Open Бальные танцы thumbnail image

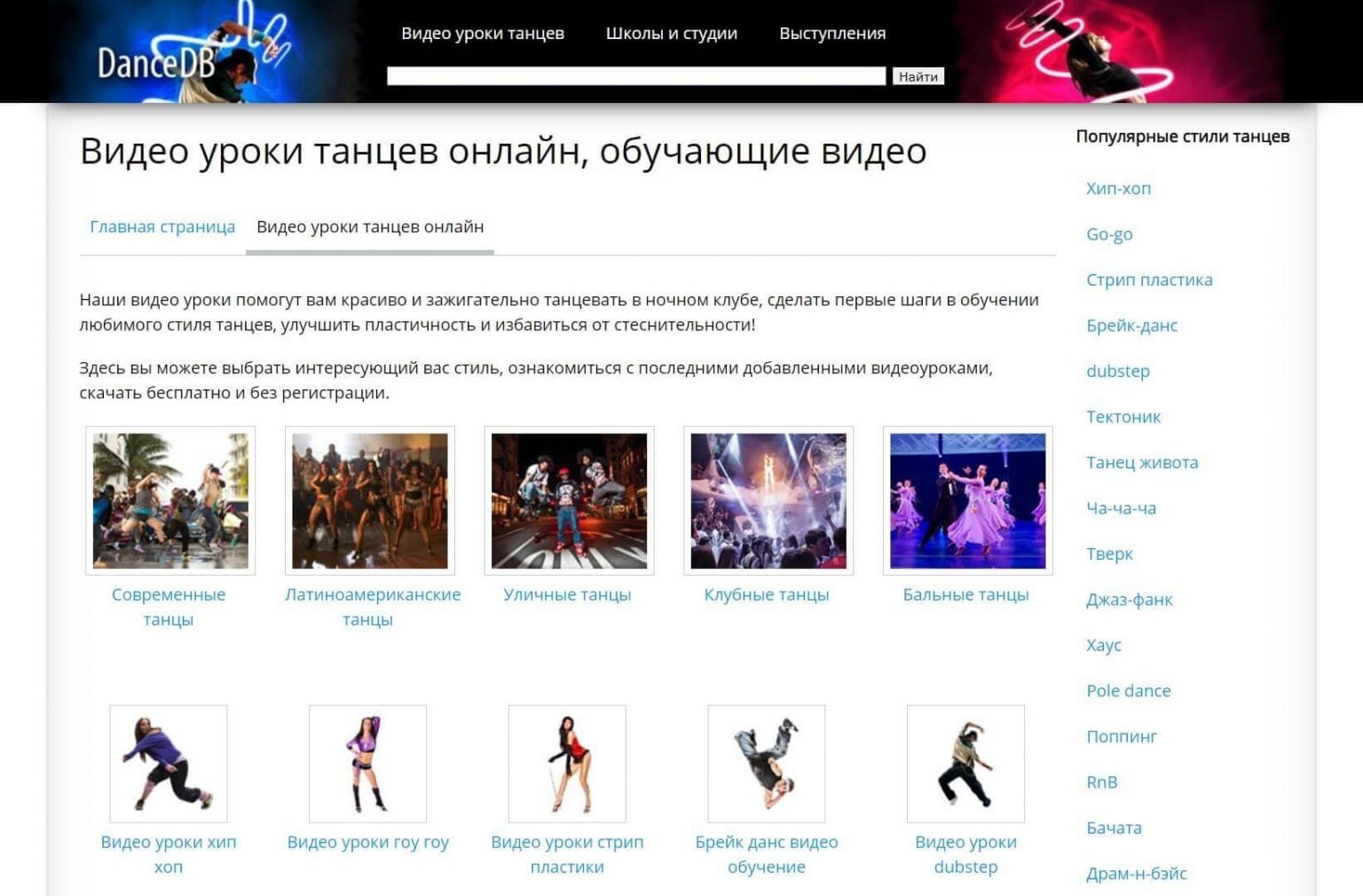(x=968, y=501)
